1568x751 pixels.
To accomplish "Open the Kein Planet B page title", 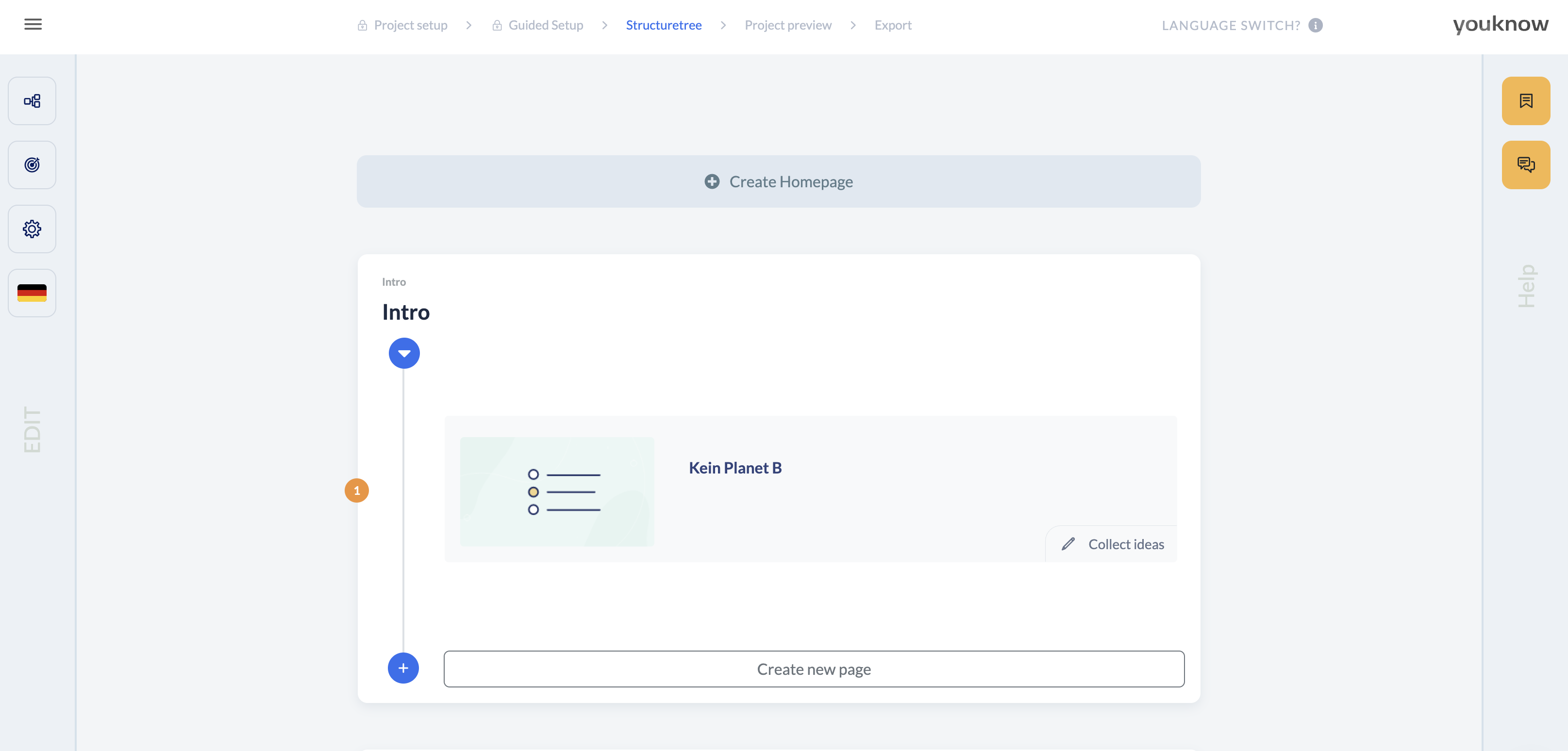I will (734, 468).
